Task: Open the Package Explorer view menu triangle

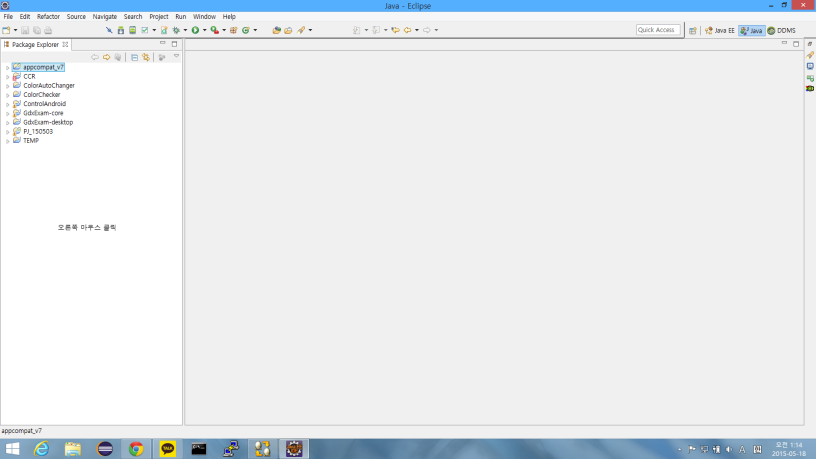Action: click(x=176, y=57)
